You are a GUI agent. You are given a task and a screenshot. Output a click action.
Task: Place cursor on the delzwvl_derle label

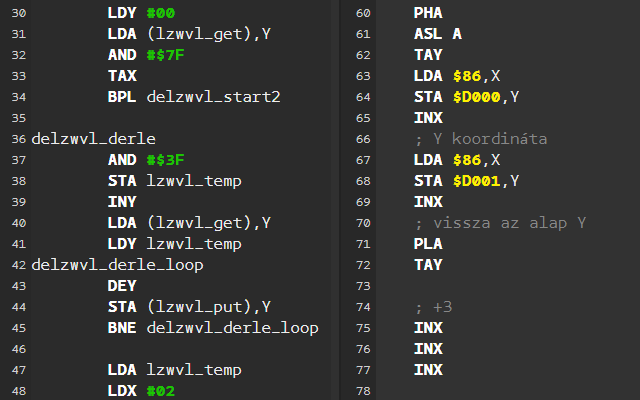click(94, 138)
